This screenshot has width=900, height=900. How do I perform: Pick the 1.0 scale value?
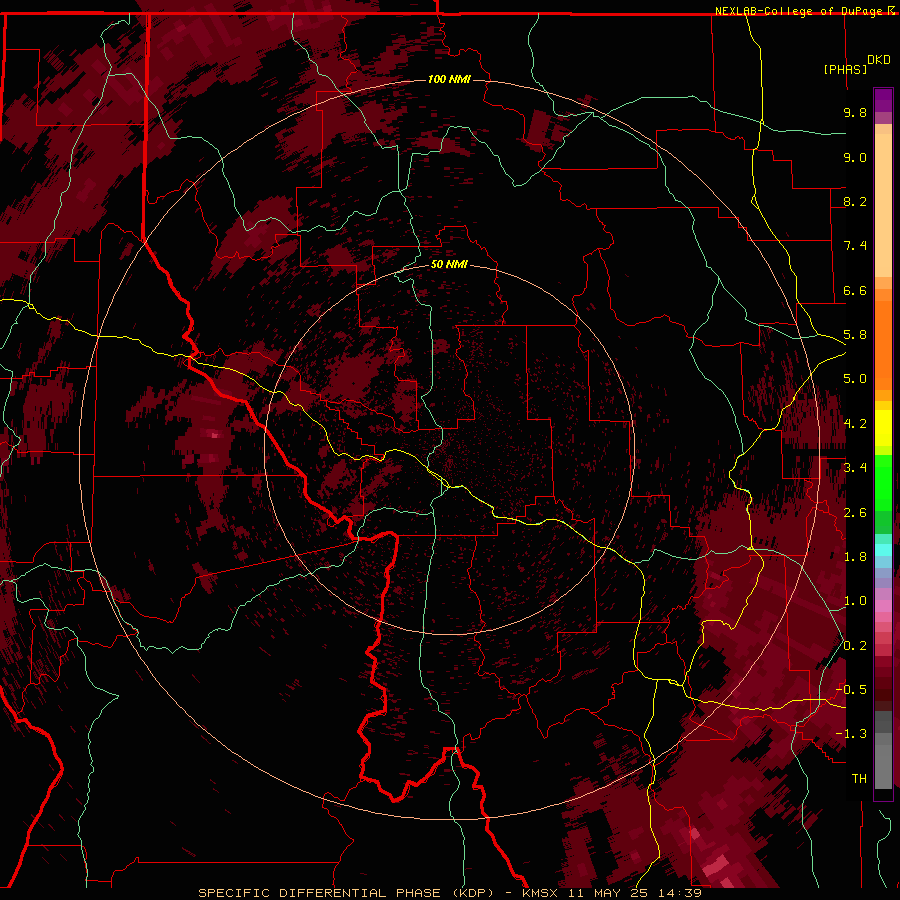(x=855, y=601)
